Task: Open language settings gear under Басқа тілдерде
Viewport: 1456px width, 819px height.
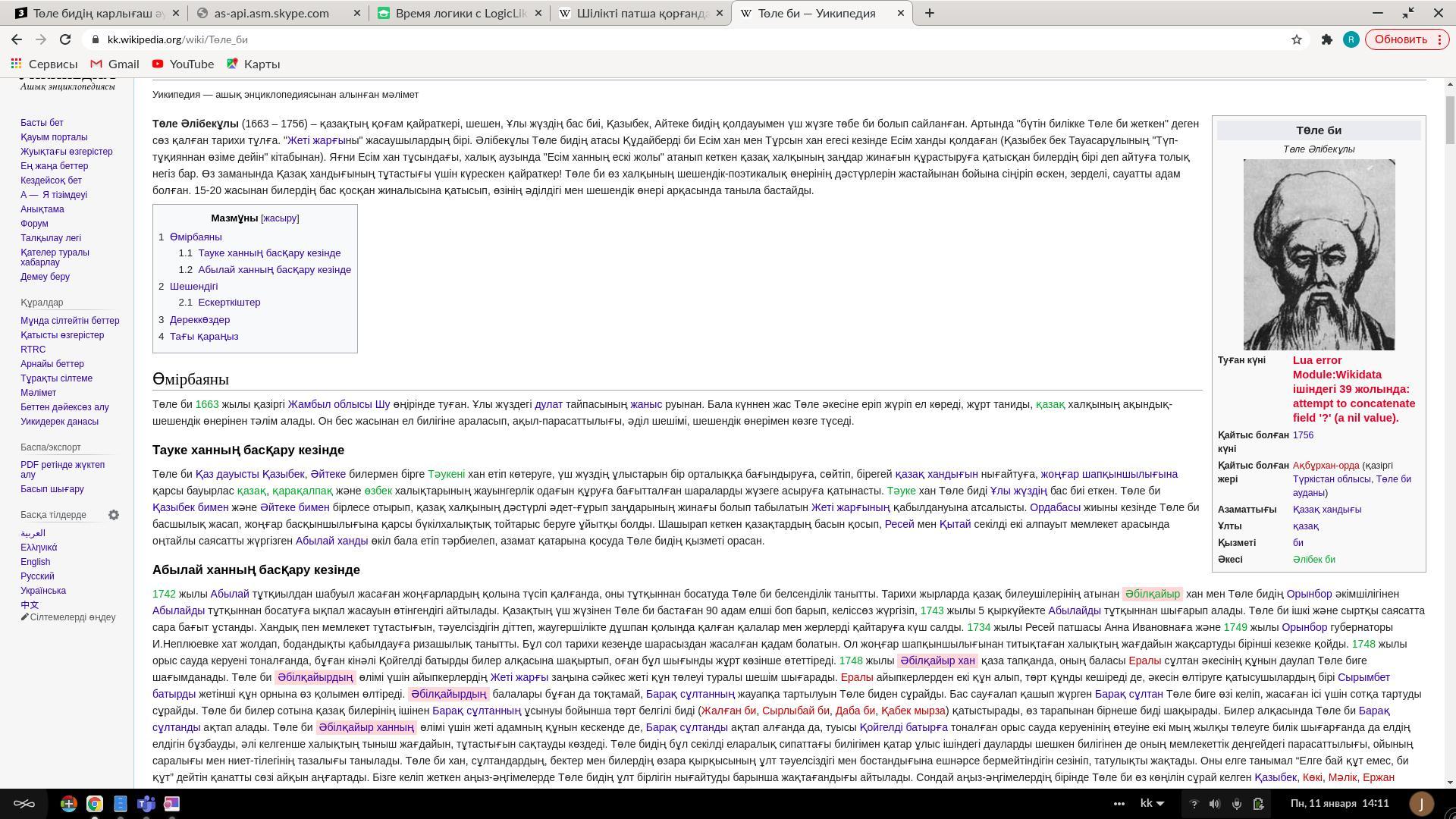Action: (114, 515)
